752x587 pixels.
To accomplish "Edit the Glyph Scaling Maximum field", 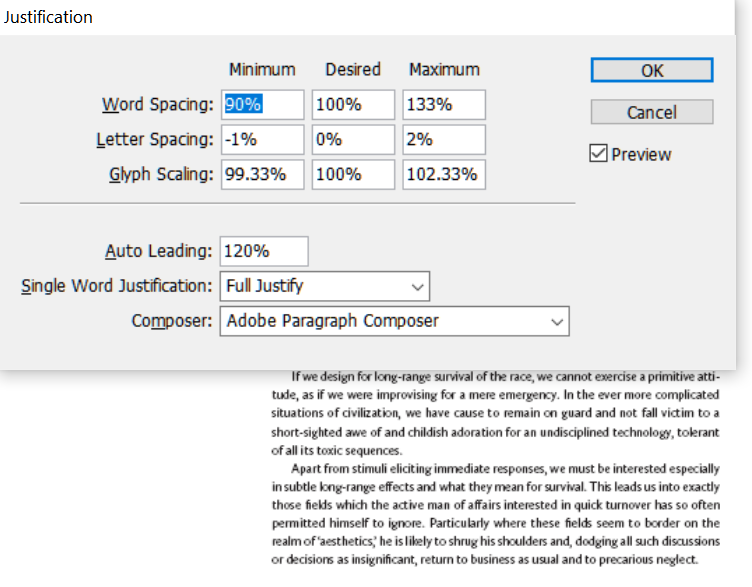I will coord(444,175).
